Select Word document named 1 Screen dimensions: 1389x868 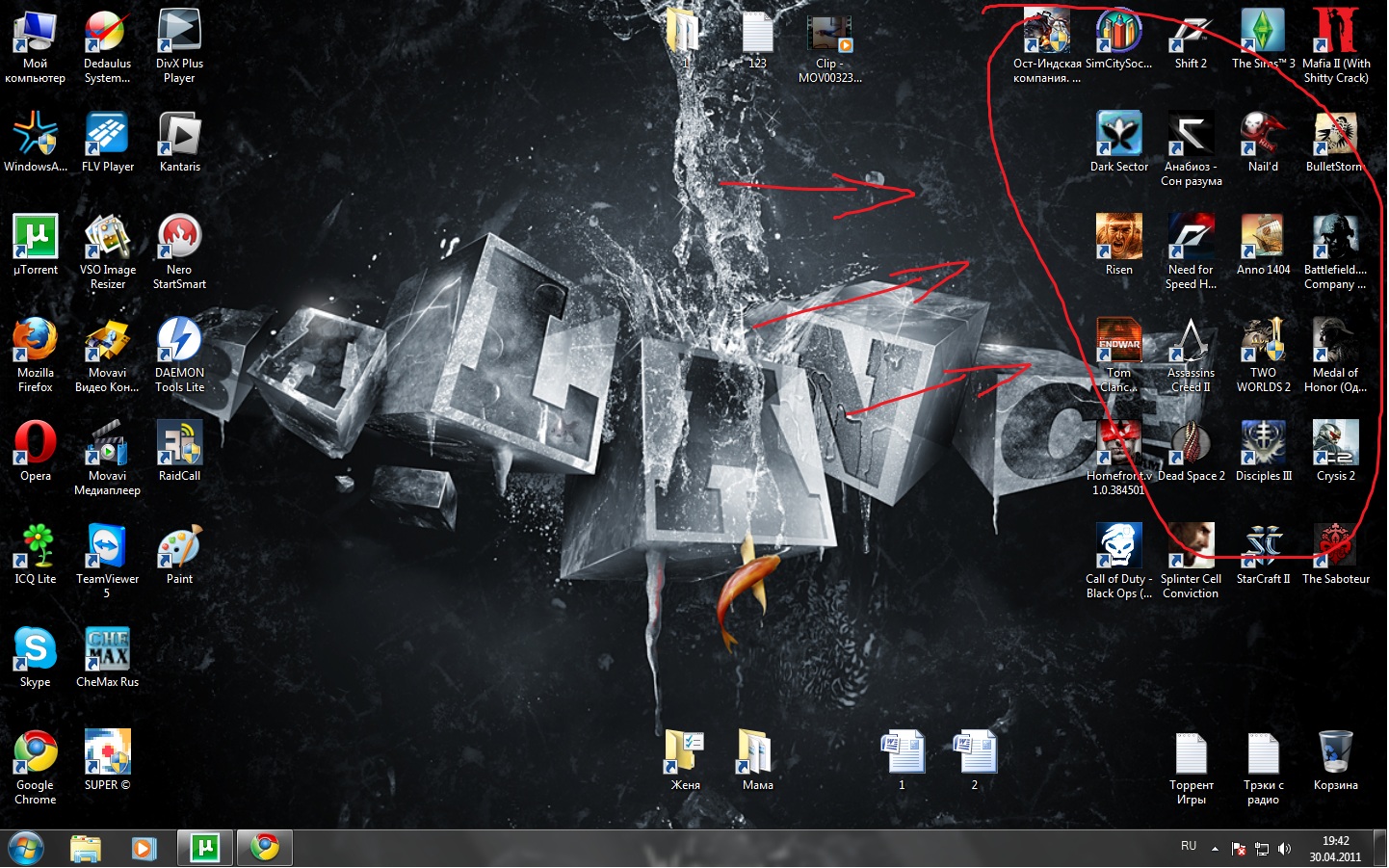click(x=902, y=761)
